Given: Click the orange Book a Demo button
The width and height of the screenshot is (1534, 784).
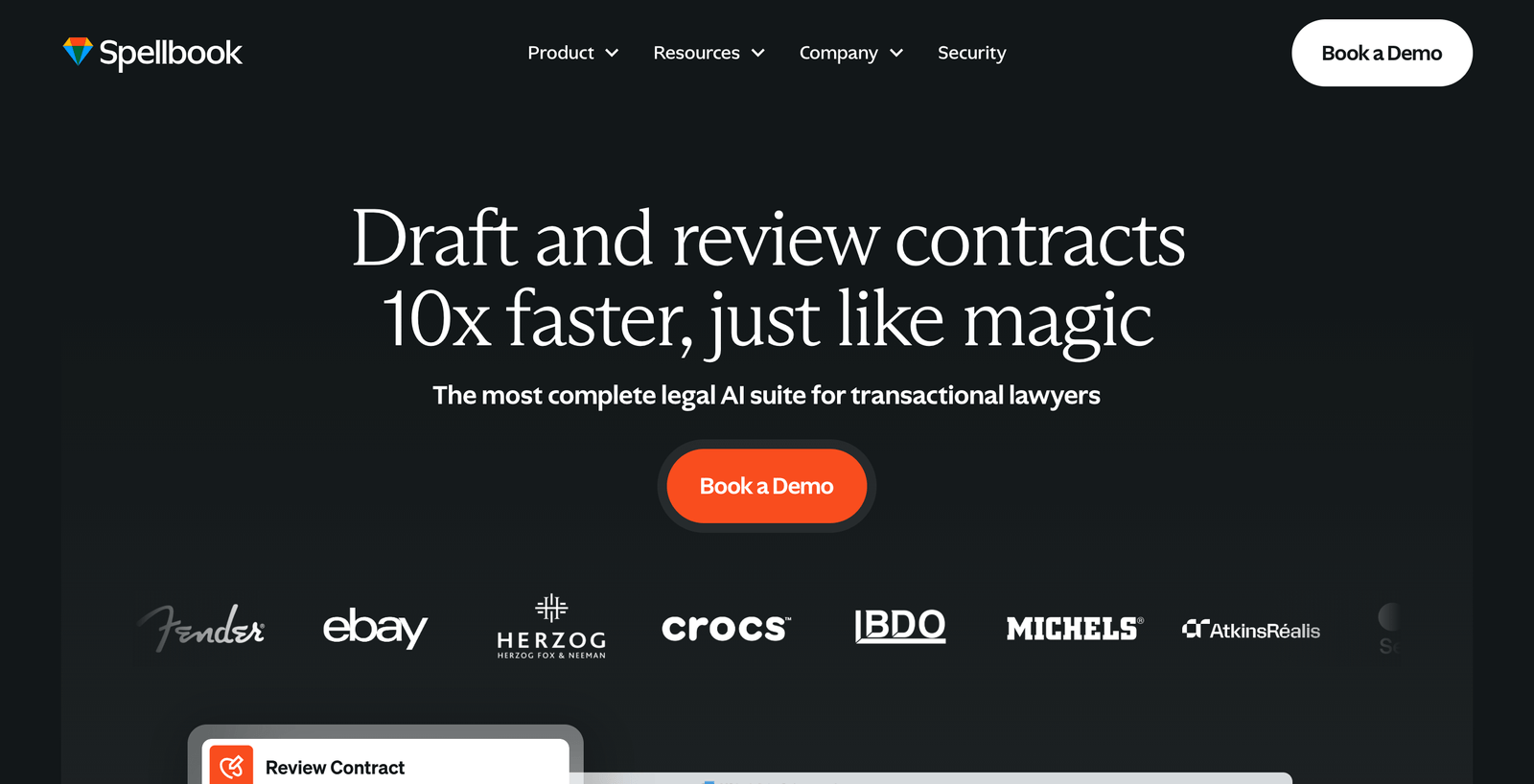Looking at the screenshot, I should [x=767, y=486].
